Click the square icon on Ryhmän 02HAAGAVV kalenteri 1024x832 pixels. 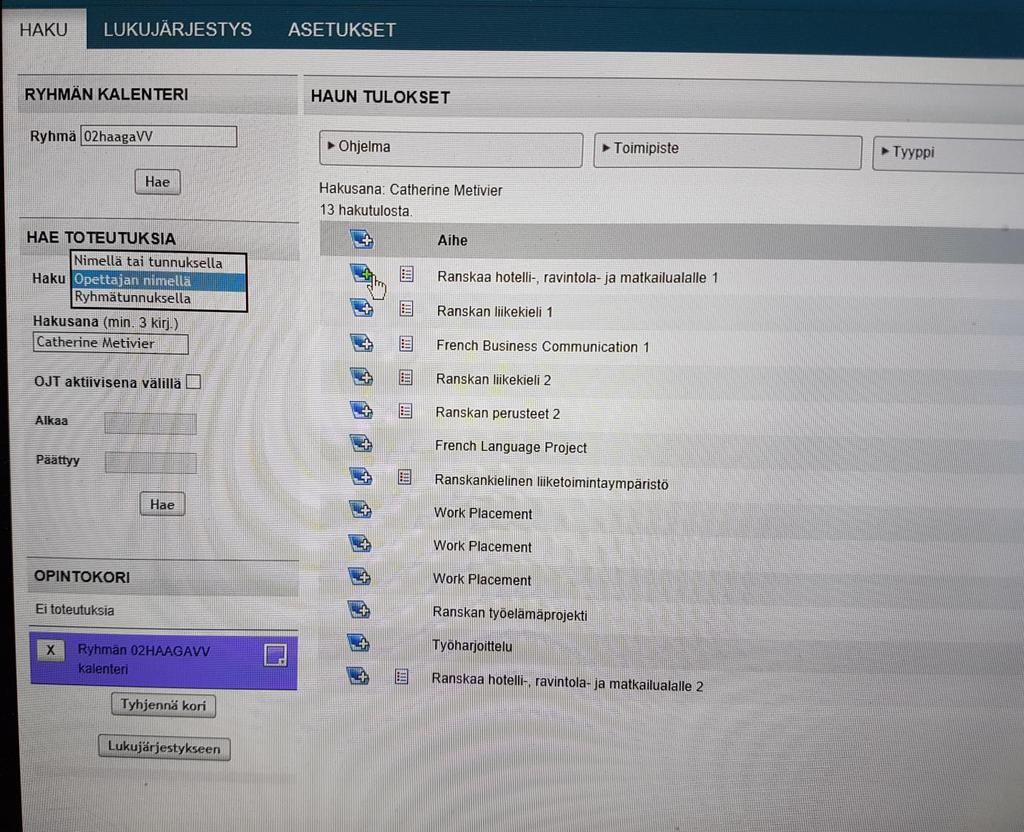point(275,655)
